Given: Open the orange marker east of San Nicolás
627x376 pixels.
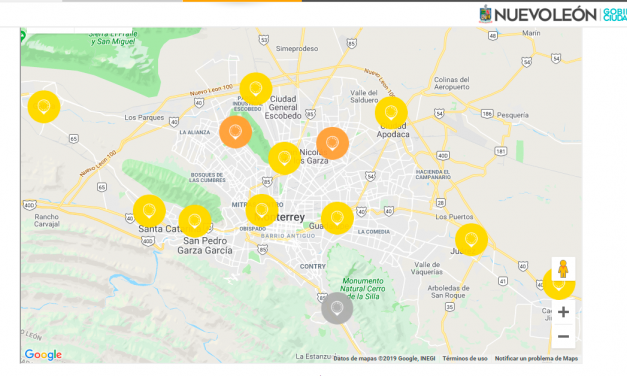Looking at the screenshot, I should pyautogui.click(x=332, y=143).
